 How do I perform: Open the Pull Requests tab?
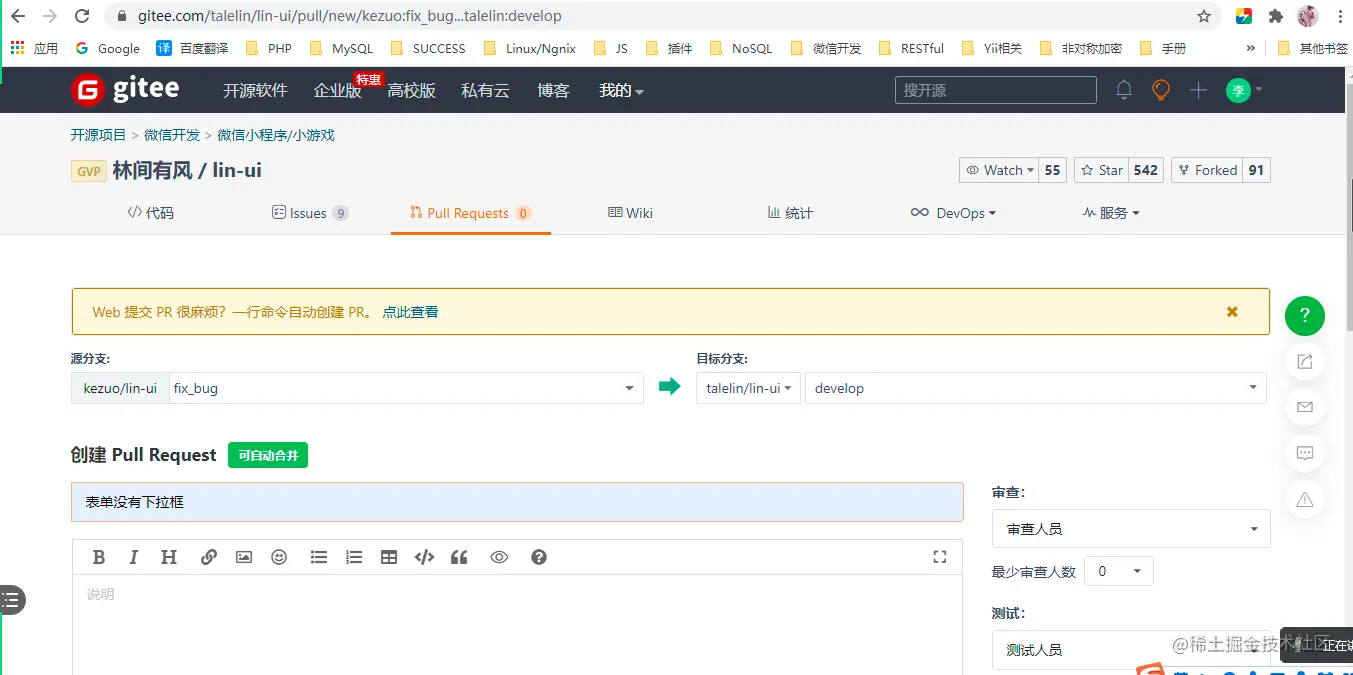point(470,213)
